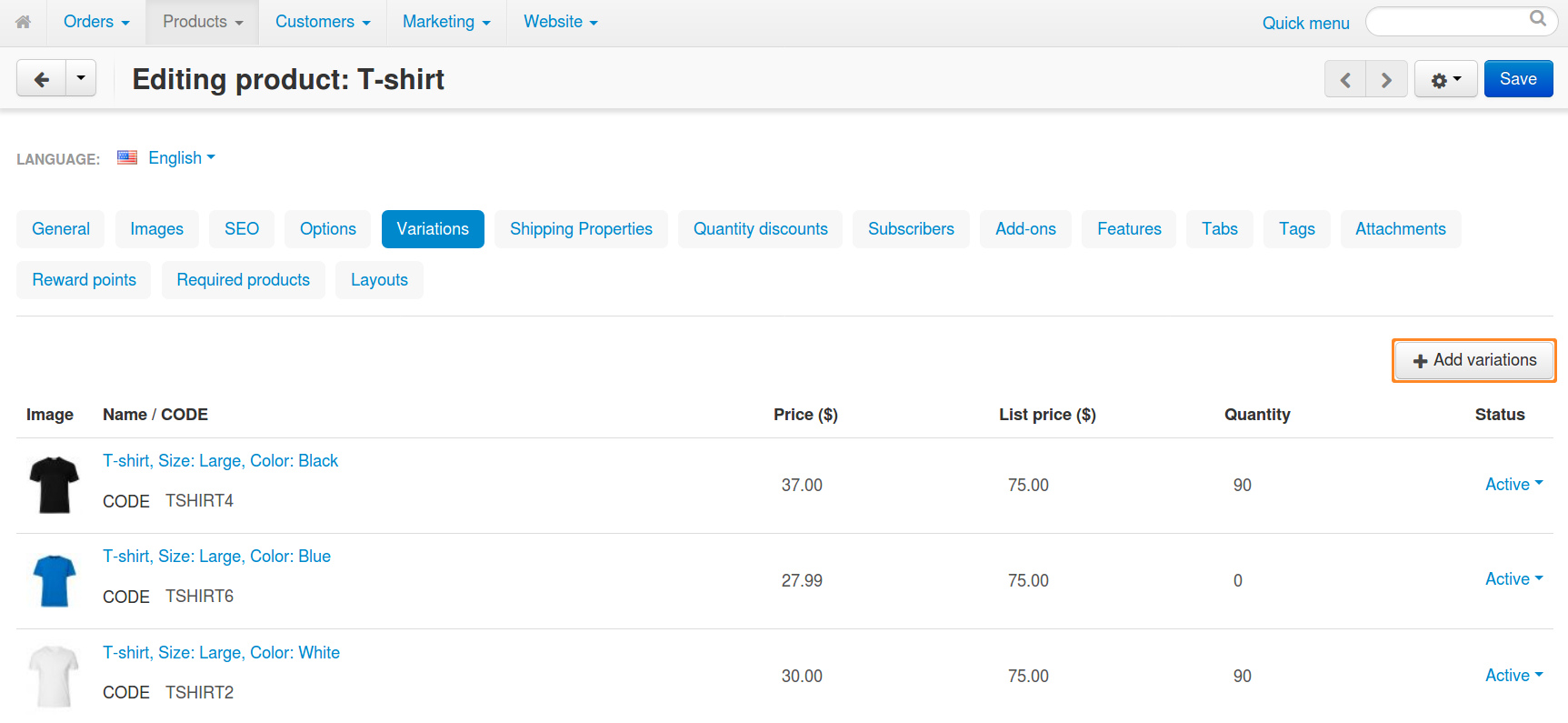The width and height of the screenshot is (1568, 723).
Task: Open the Website menu
Action: pos(561,22)
